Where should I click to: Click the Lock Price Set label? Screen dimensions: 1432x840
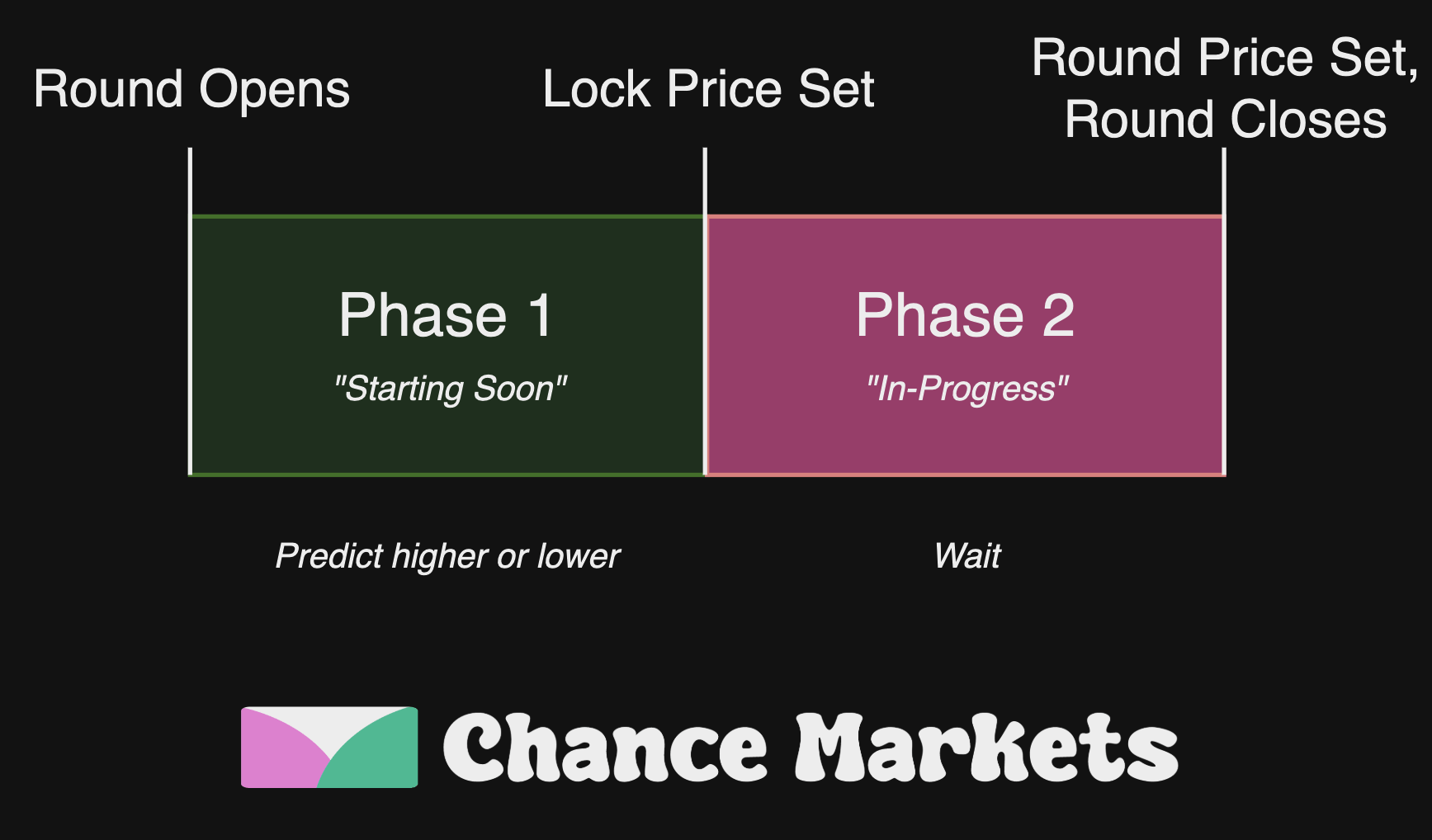coord(708,89)
